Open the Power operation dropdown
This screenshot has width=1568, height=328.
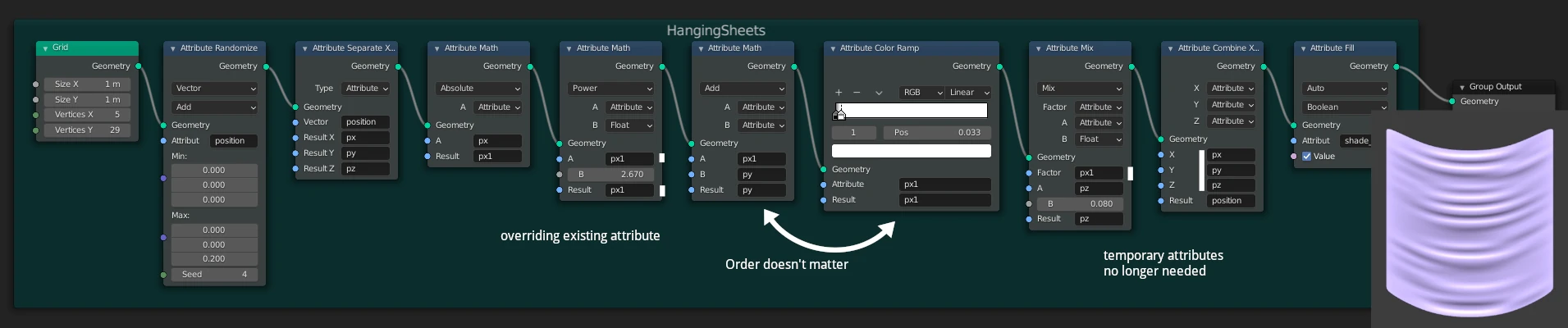point(611,89)
